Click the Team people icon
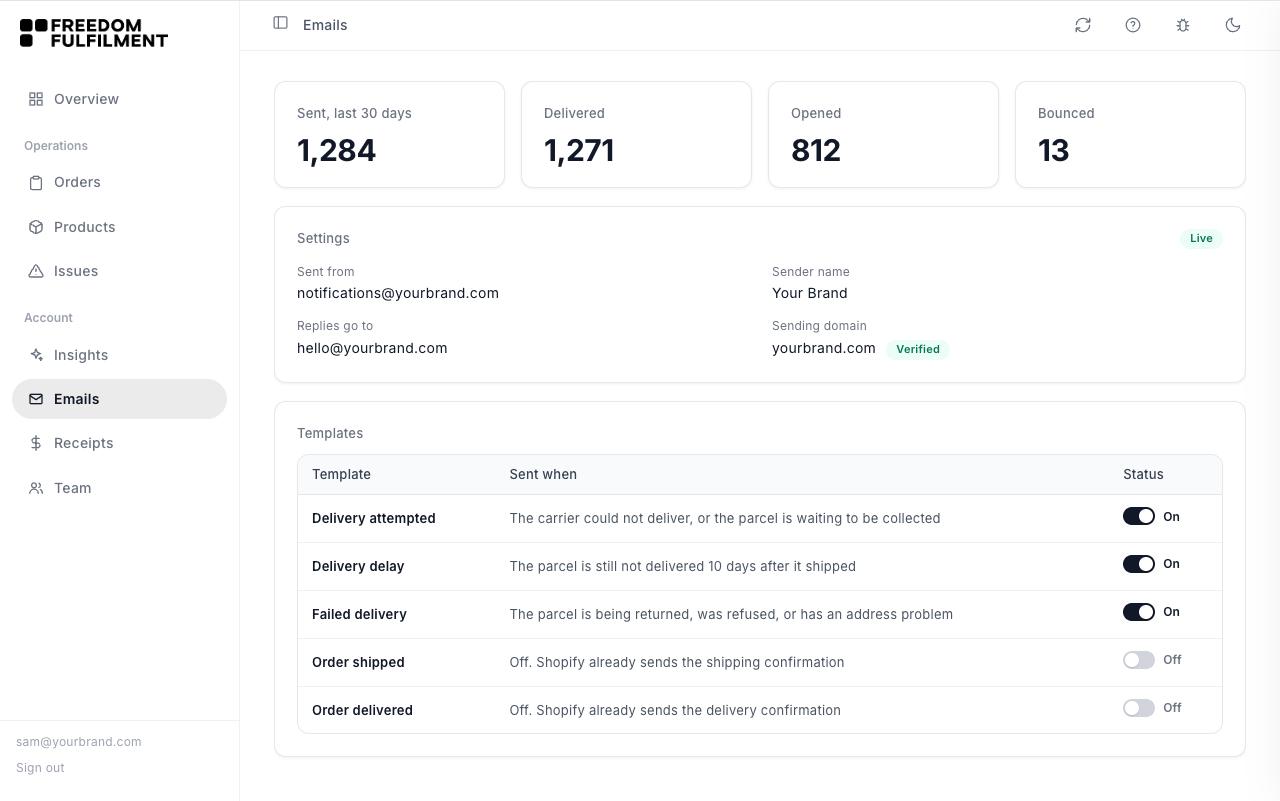 tap(36, 488)
